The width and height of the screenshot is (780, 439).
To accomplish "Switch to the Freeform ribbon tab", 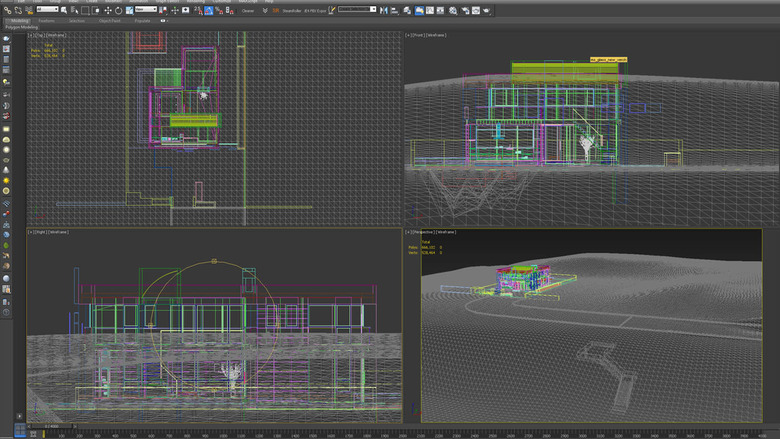I will [47, 20].
